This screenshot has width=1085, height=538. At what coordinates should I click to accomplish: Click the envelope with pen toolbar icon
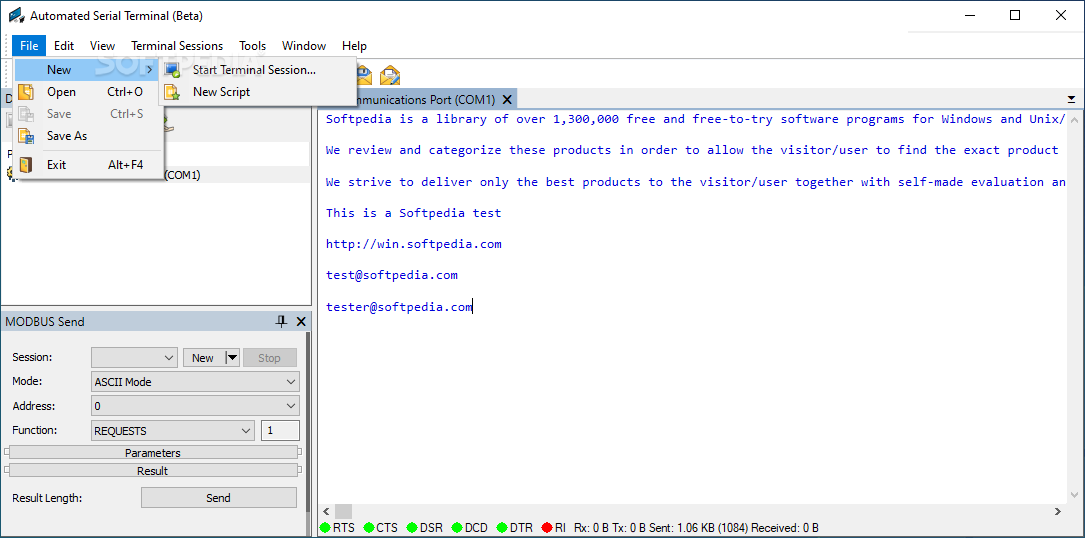point(391,75)
